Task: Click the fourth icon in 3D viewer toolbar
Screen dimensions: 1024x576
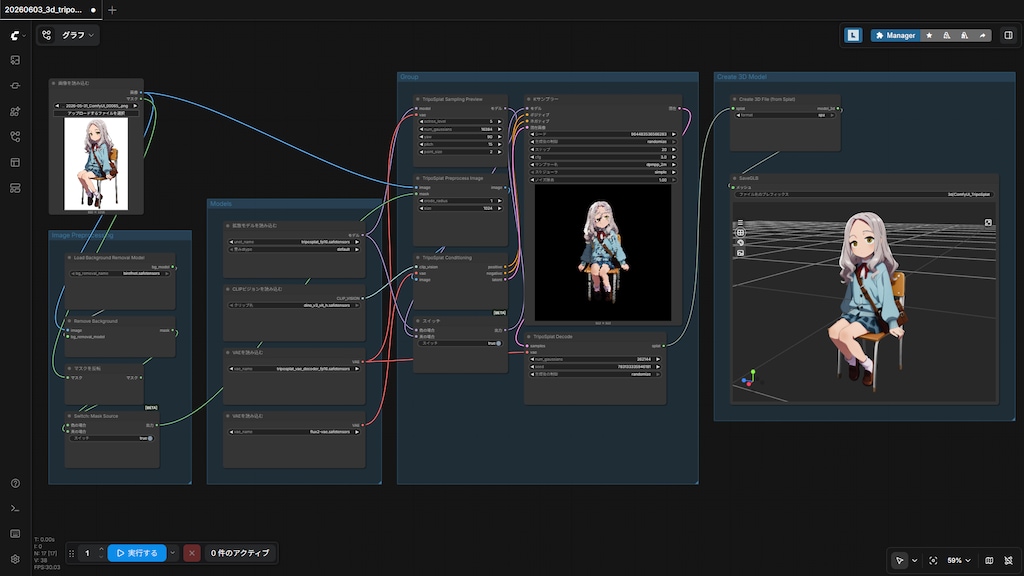Action: (x=740, y=253)
